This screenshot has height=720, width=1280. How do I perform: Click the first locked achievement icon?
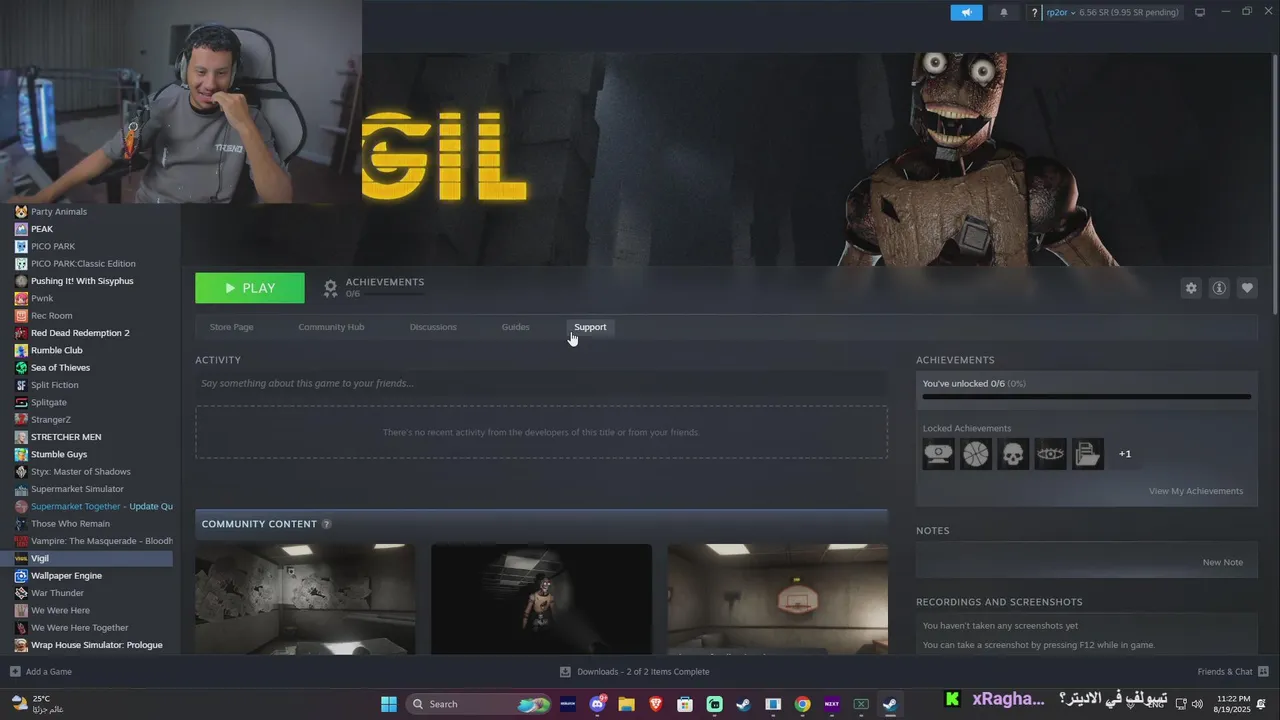coord(938,454)
